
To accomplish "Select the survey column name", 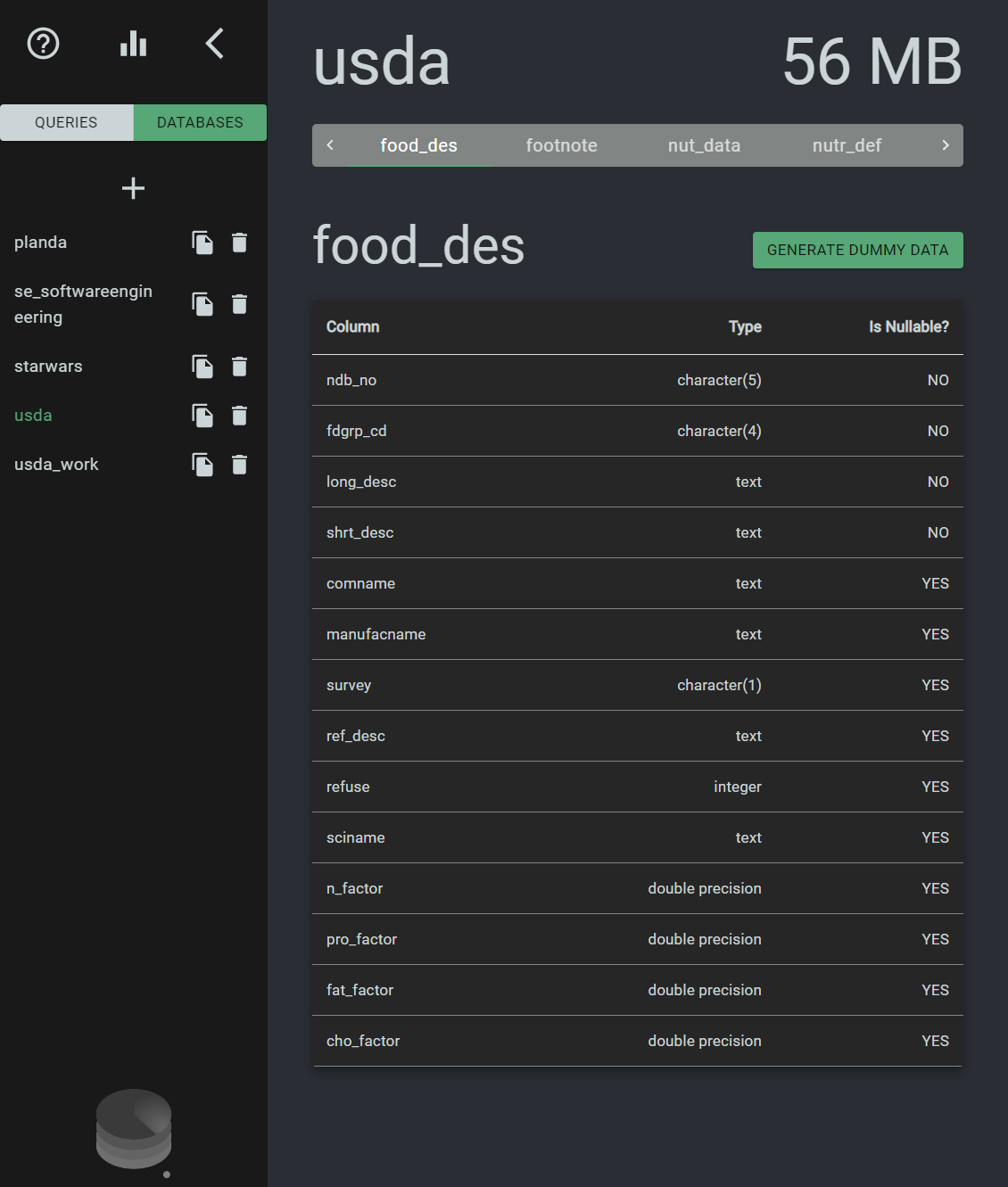I will [349, 685].
